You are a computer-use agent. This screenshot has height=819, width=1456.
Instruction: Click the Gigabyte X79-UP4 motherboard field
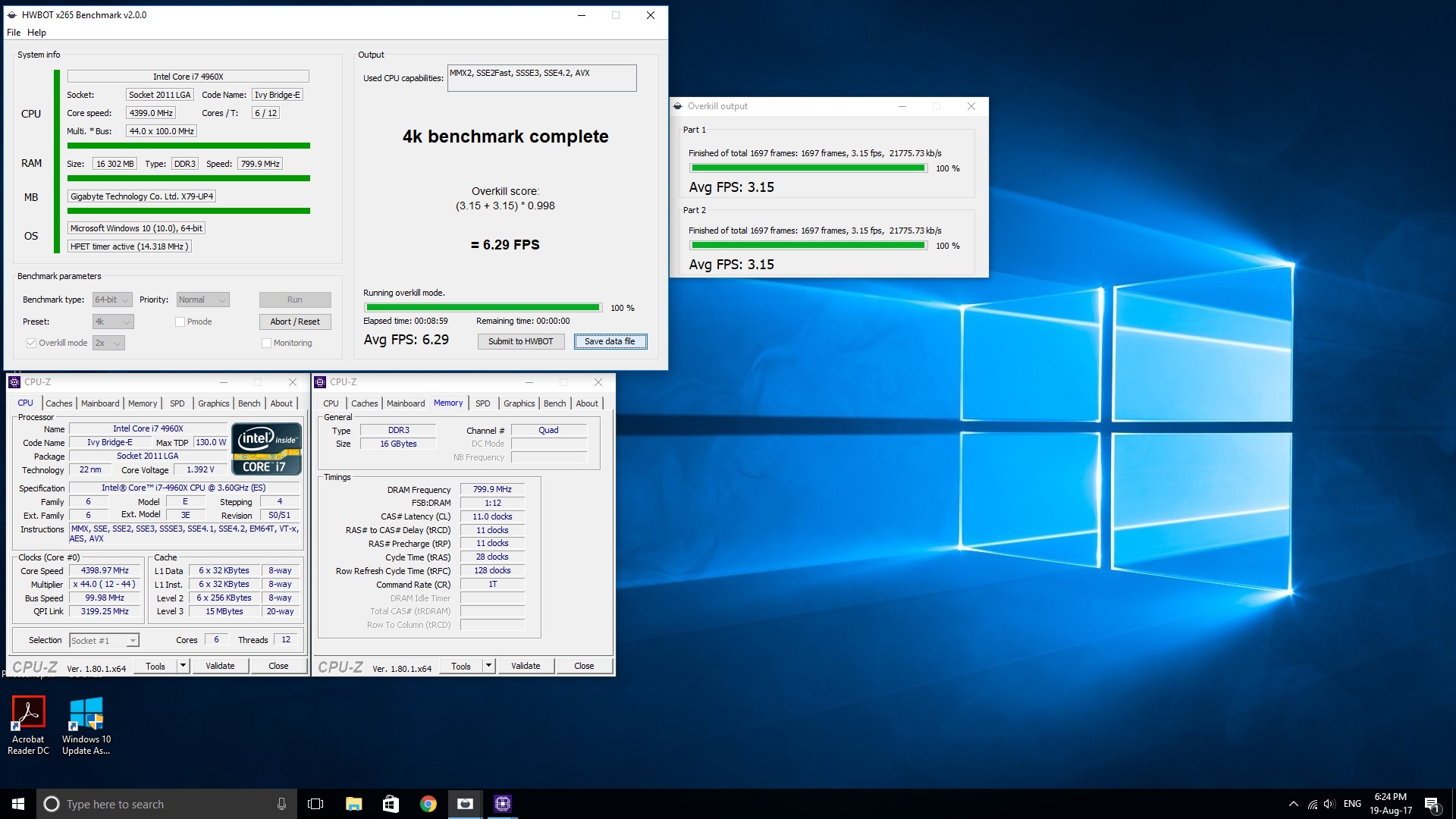click(x=142, y=196)
